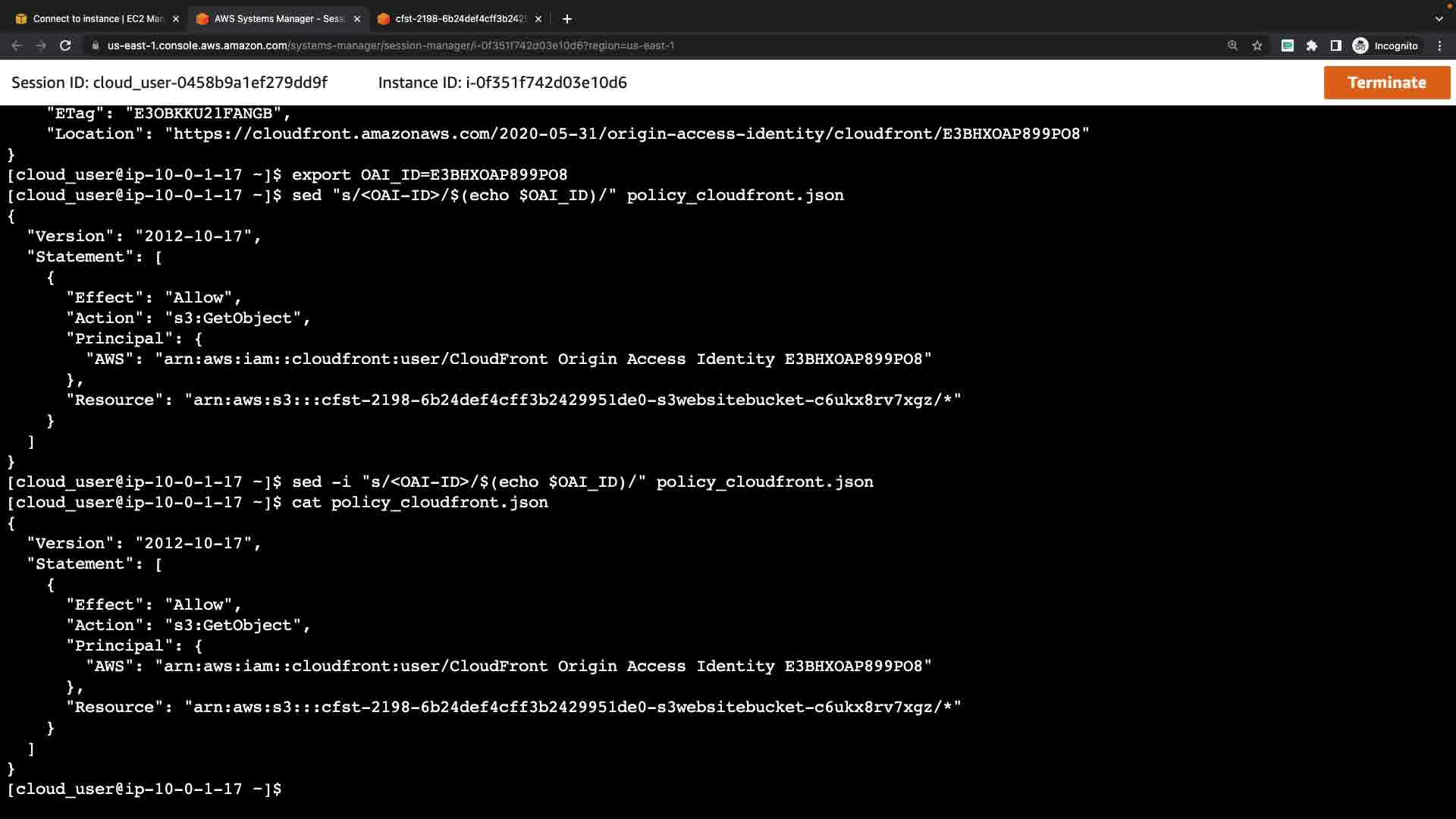The image size is (1456, 819).
Task: Click the Terminate session button
Action: point(1386,83)
